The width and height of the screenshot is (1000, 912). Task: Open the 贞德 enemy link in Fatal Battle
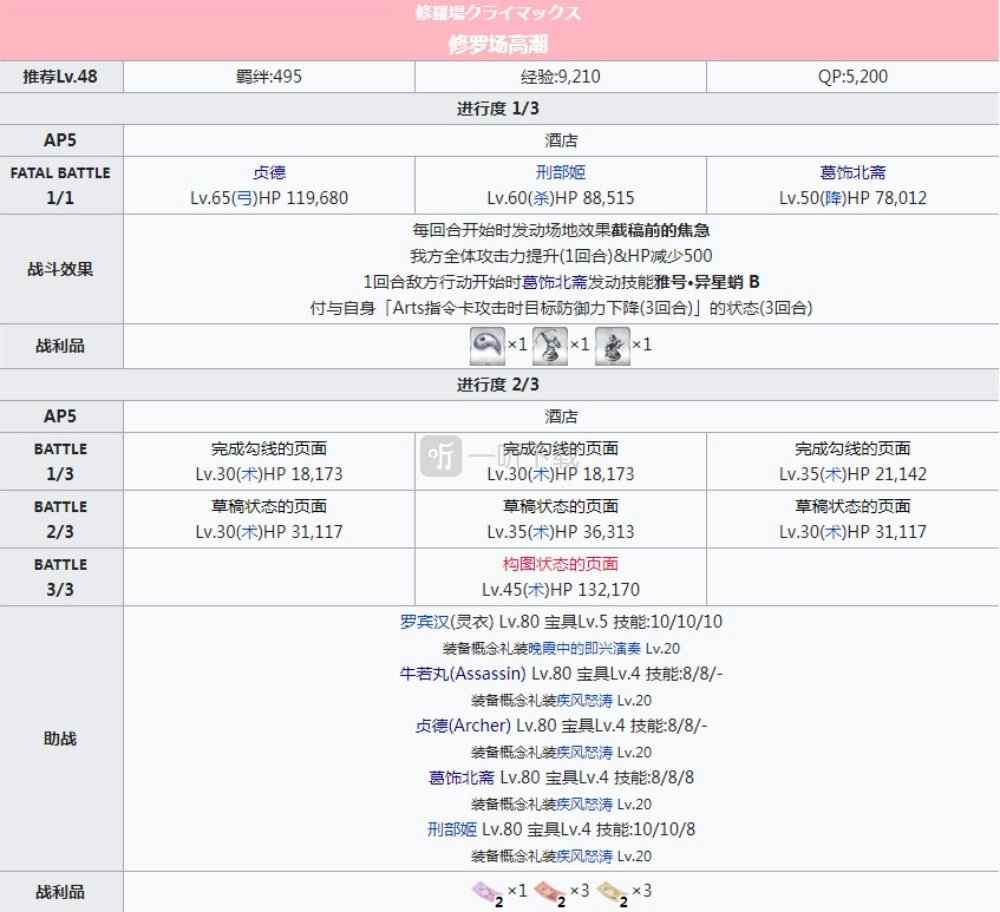[271, 172]
